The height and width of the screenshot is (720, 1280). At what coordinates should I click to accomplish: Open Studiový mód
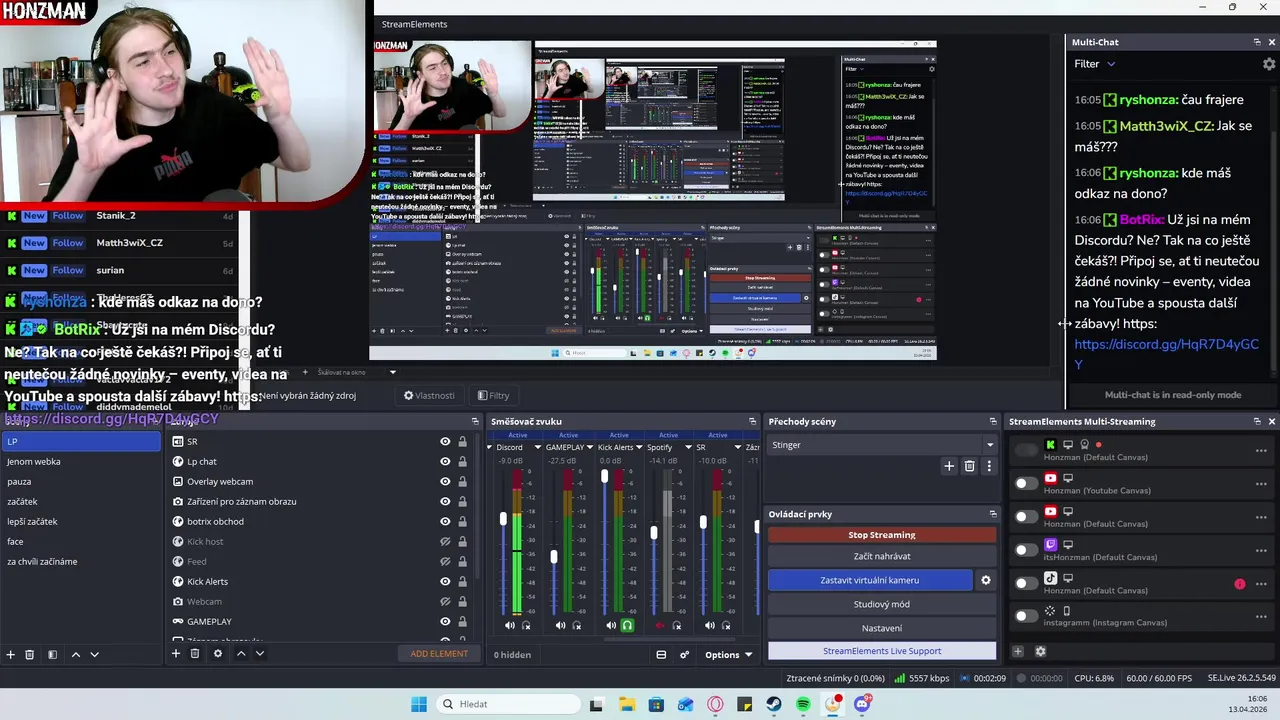tap(882, 604)
